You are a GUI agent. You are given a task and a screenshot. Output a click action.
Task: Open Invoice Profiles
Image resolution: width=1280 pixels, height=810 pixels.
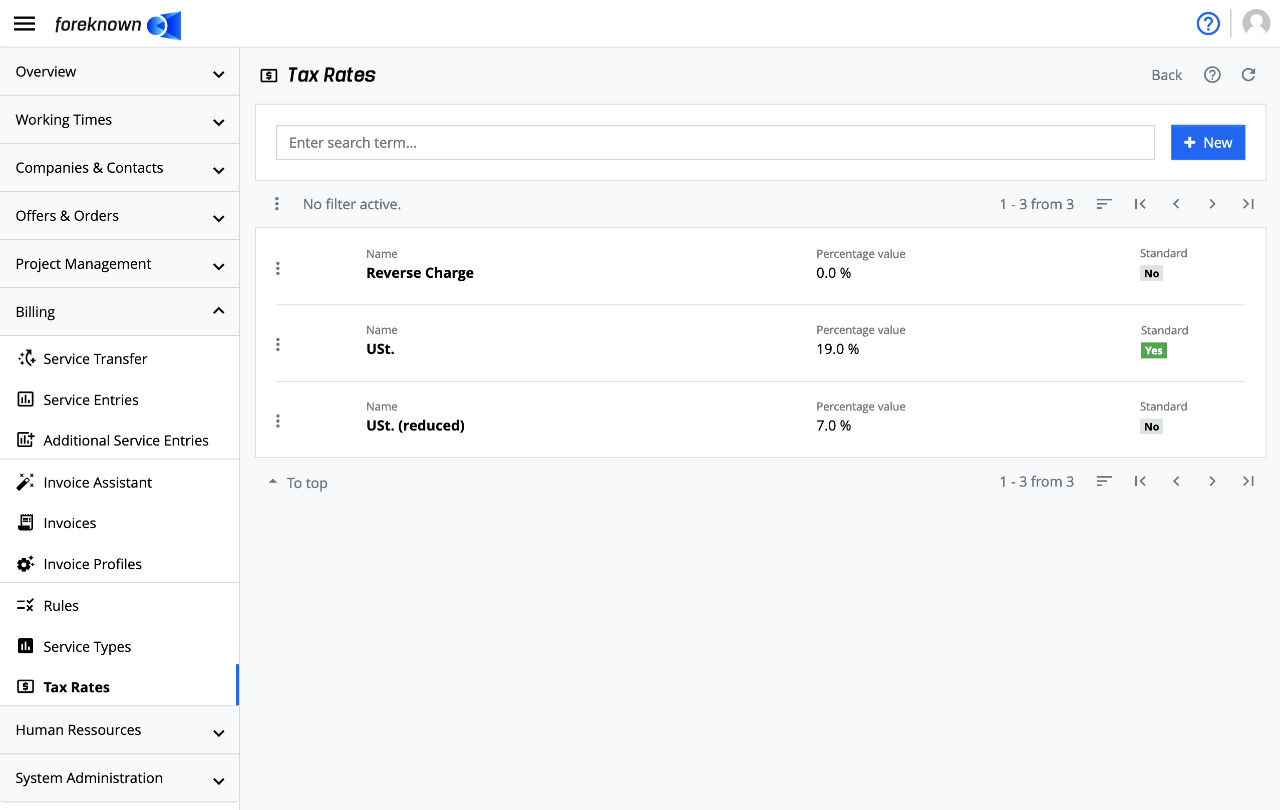pyautogui.click(x=119, y=564)
